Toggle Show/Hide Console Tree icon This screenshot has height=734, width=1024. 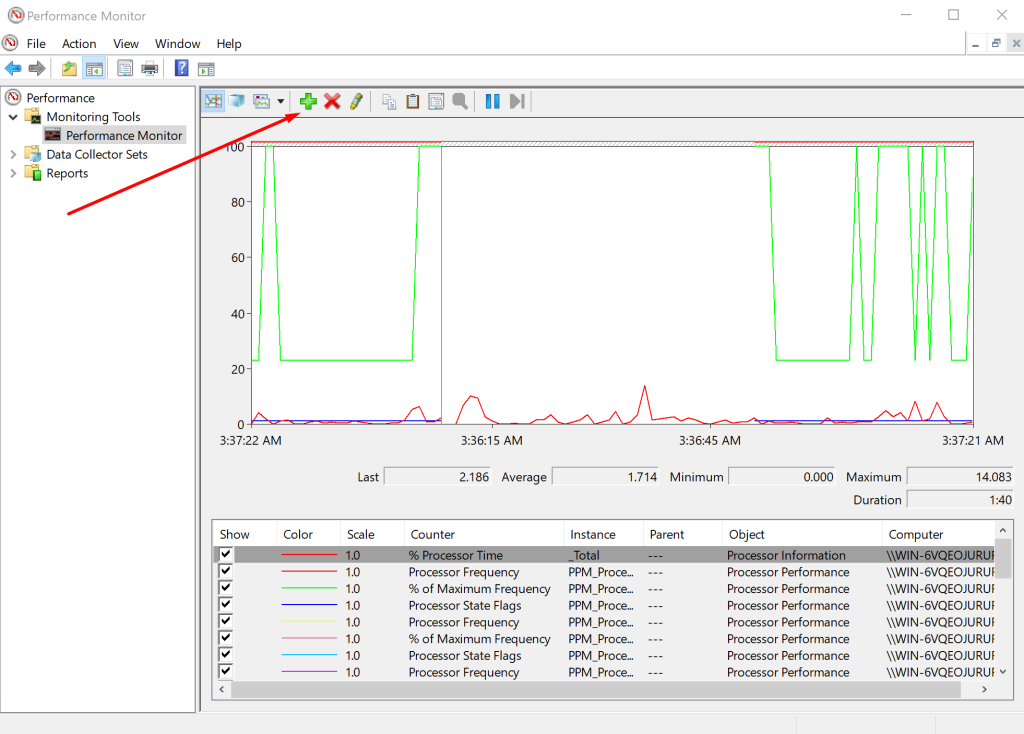click(x=94, y=68)
